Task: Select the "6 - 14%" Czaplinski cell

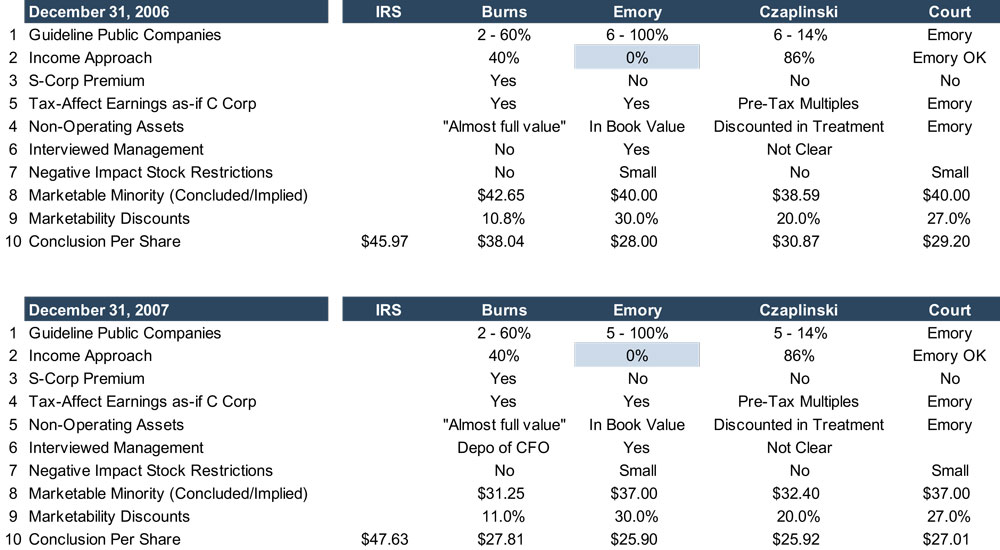Action: [798, 35]
